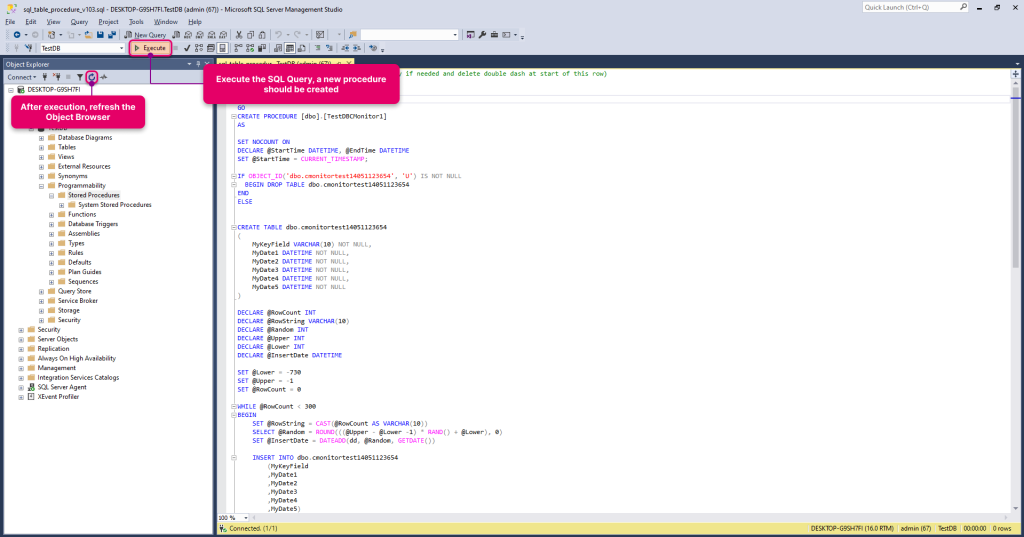Collapse the Programmability folder

click(x=41, y=186)
